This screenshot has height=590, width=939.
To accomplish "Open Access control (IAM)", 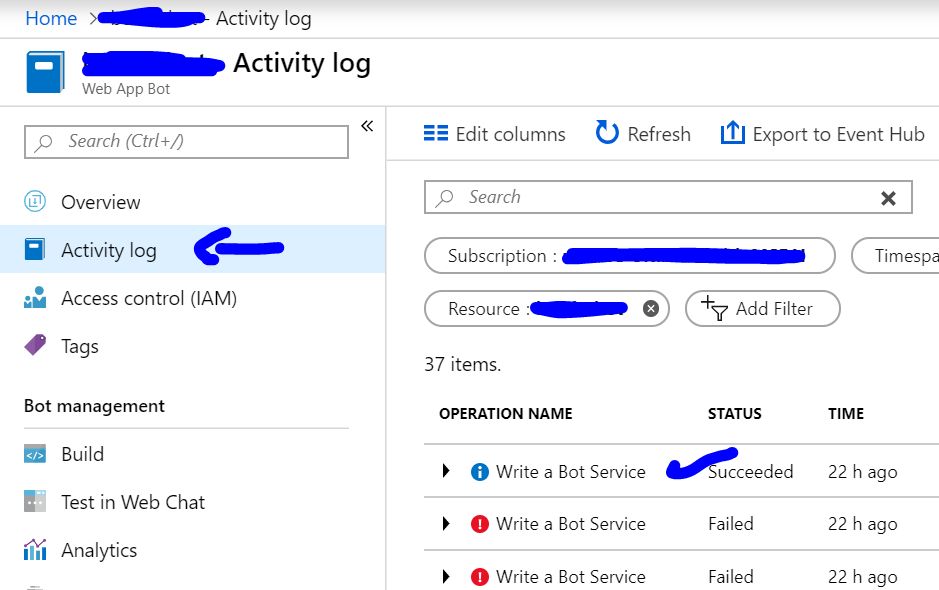I will (x=149, y=298).
